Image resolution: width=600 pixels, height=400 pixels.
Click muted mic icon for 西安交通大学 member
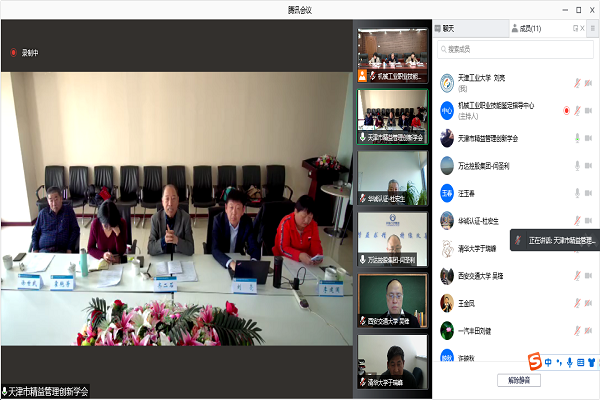[577, 276]
